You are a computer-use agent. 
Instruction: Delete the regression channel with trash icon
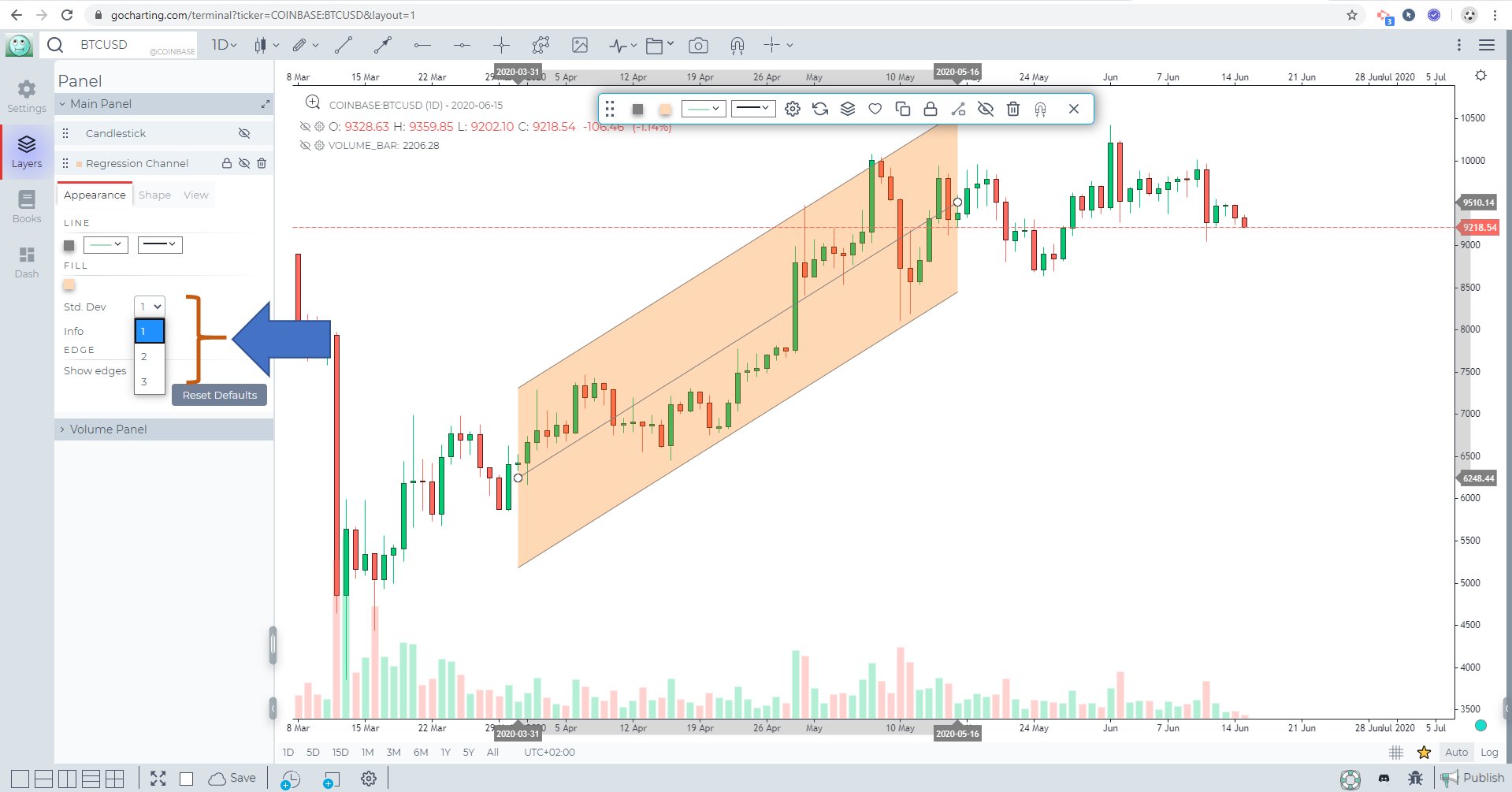point(1013,109)
